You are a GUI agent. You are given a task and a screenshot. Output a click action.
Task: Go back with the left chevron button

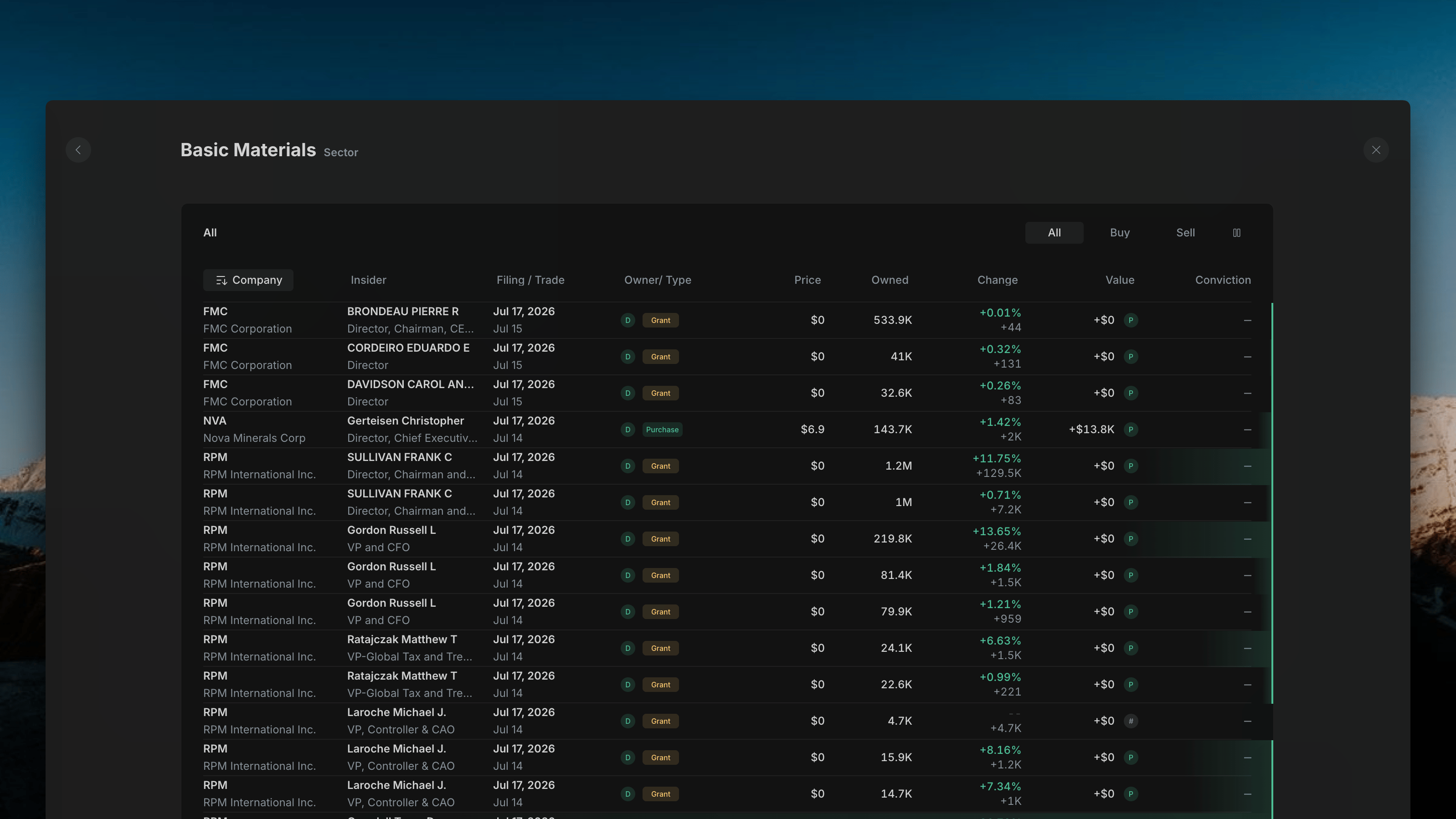point(78,150)
